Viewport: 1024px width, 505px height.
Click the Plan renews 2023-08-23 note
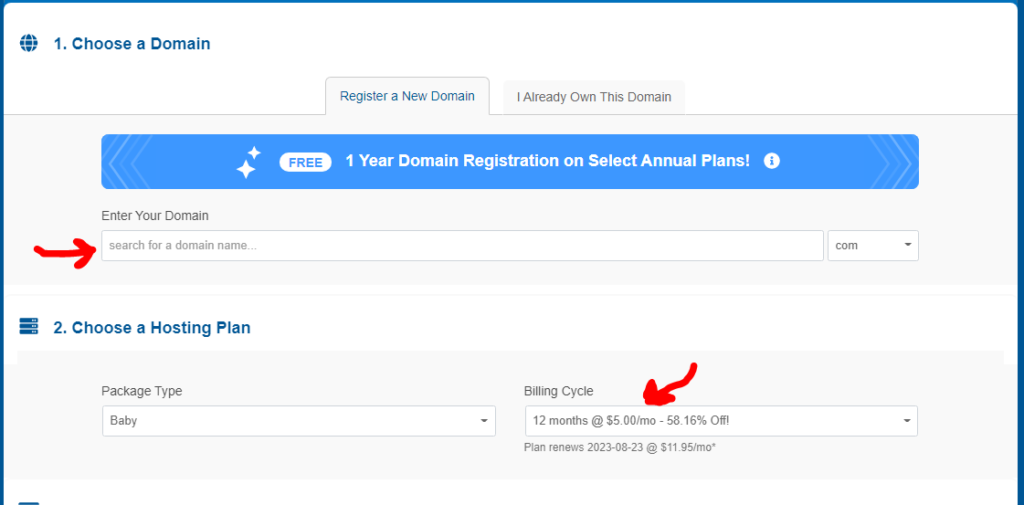tap(620, 448)
